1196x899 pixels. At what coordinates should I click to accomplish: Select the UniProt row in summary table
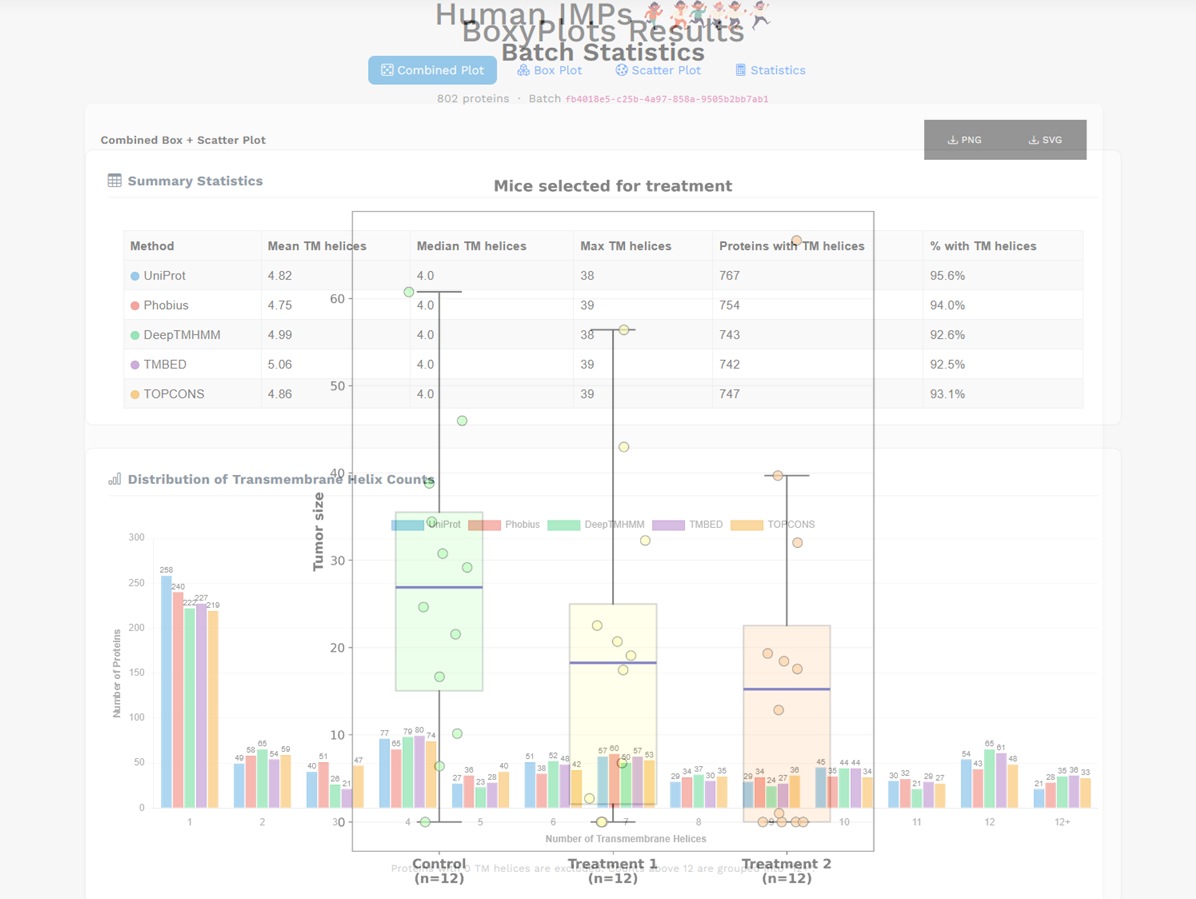pyautogui.click(x=164, y=275)
